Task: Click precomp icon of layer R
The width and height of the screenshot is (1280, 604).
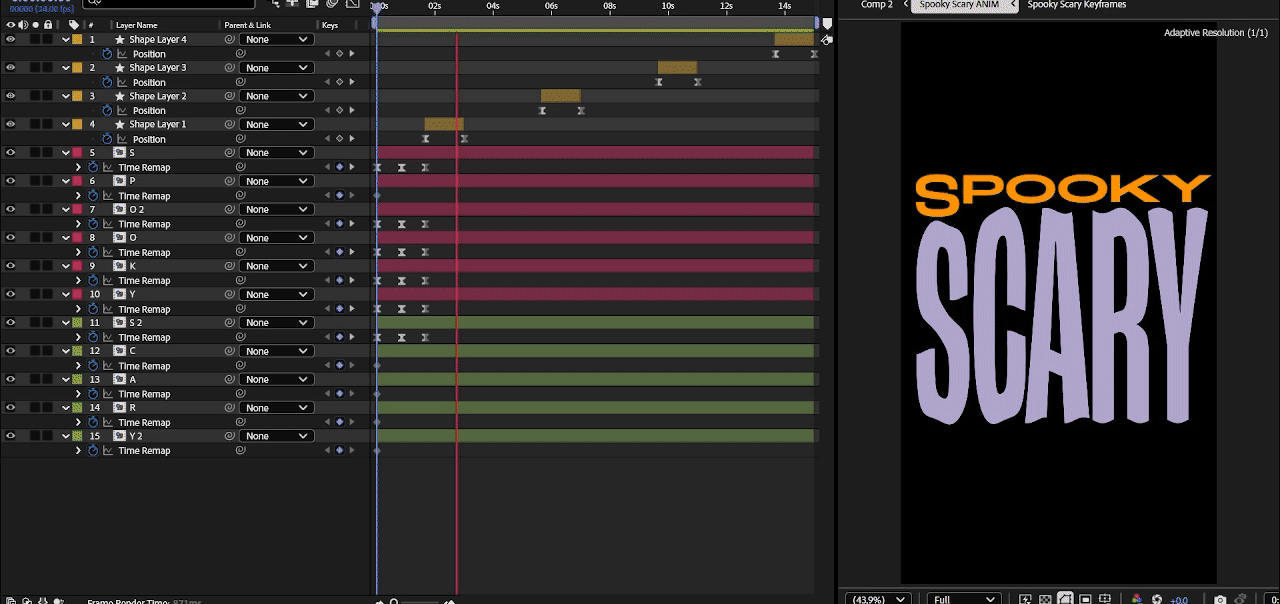Action: 119,408
